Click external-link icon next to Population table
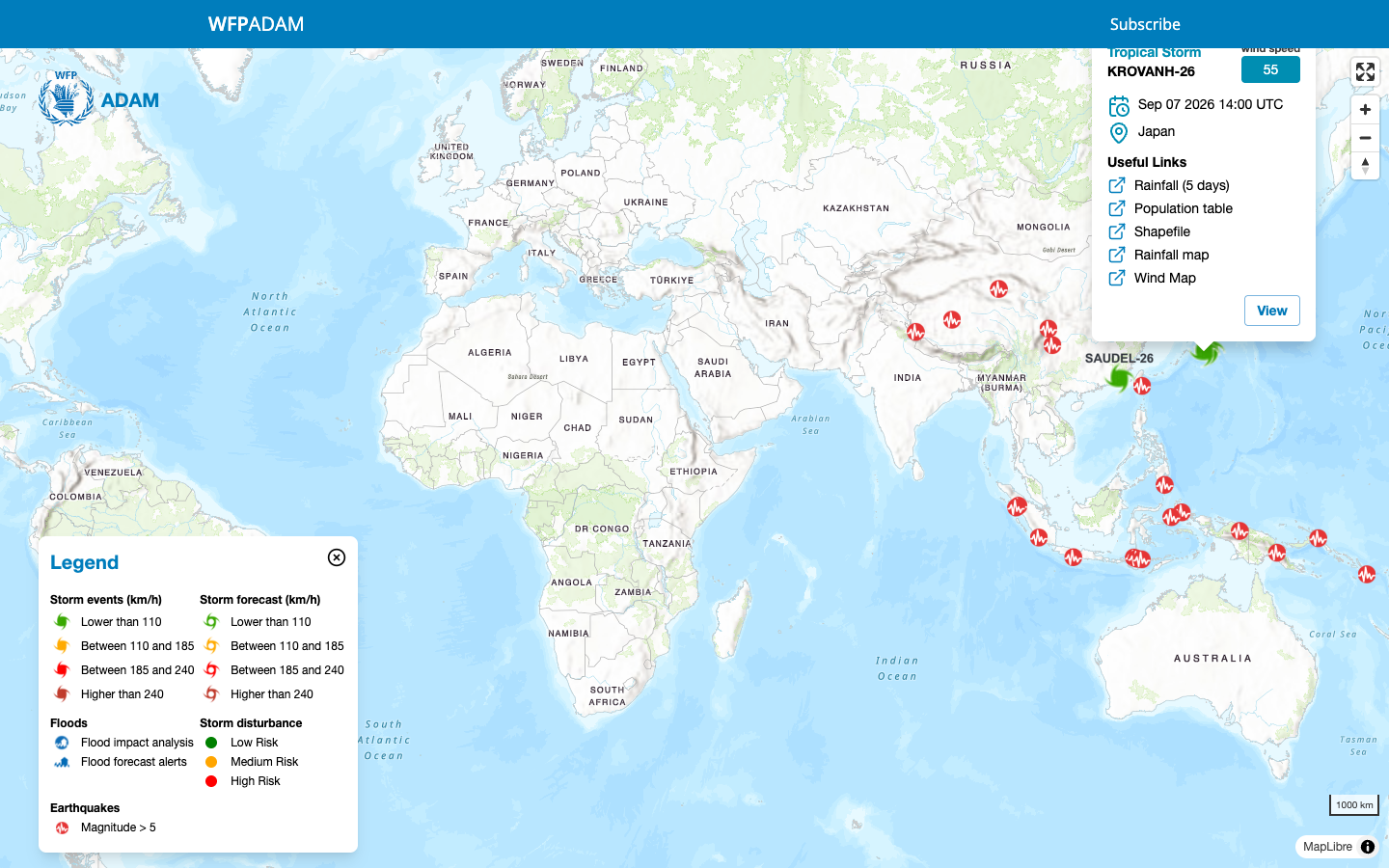This screenshot has height=868, width=1389. [1117, 208]
